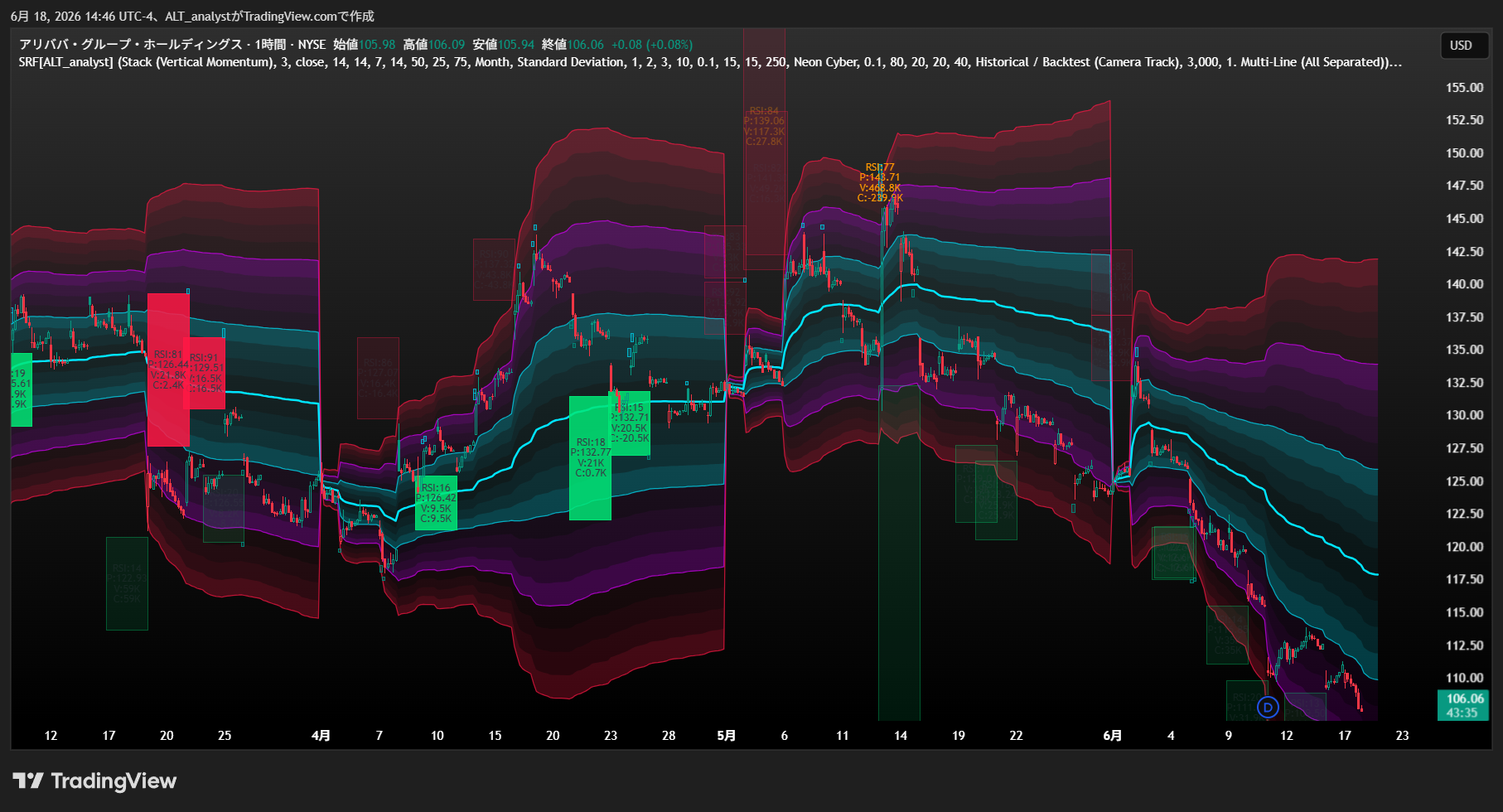Select the SRF[ALT_analyst] indicator legend
Screen dimensions: 1503x812
pyautogui.click(x=710, y=62)
